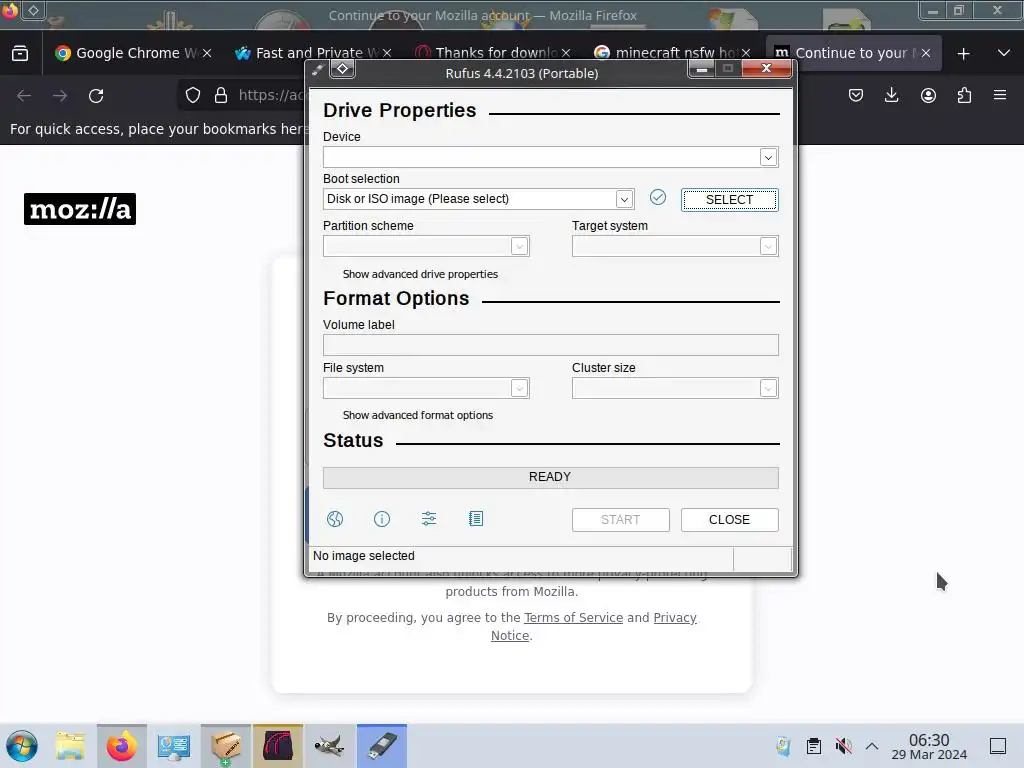
Task: Click the muted volume tray icon
Action: tap(843, 746)
